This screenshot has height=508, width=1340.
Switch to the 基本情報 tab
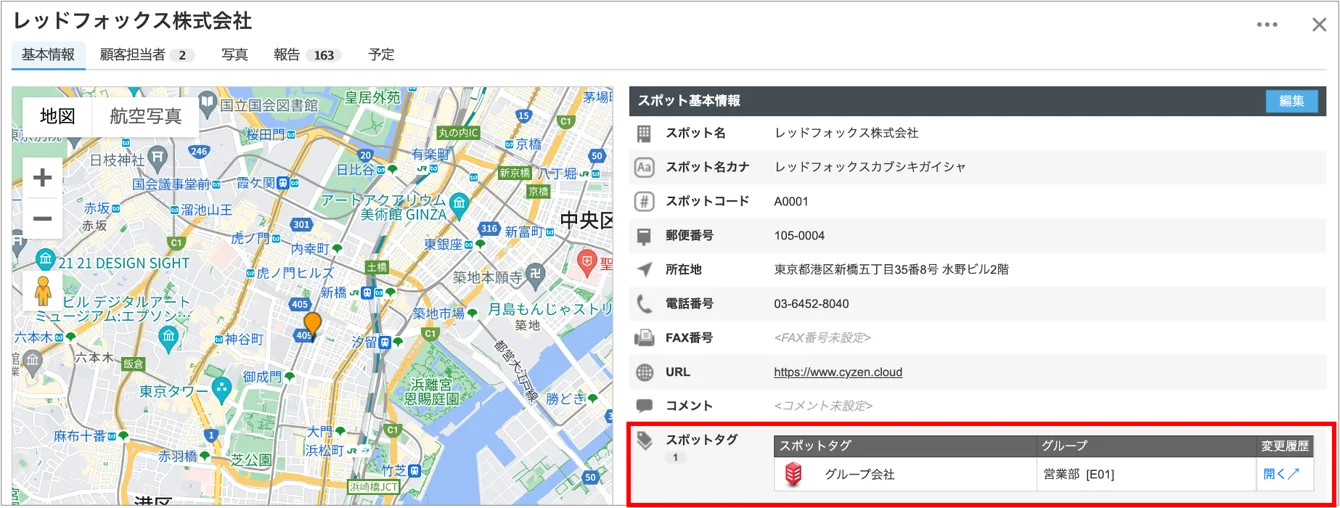pos(48,55)
